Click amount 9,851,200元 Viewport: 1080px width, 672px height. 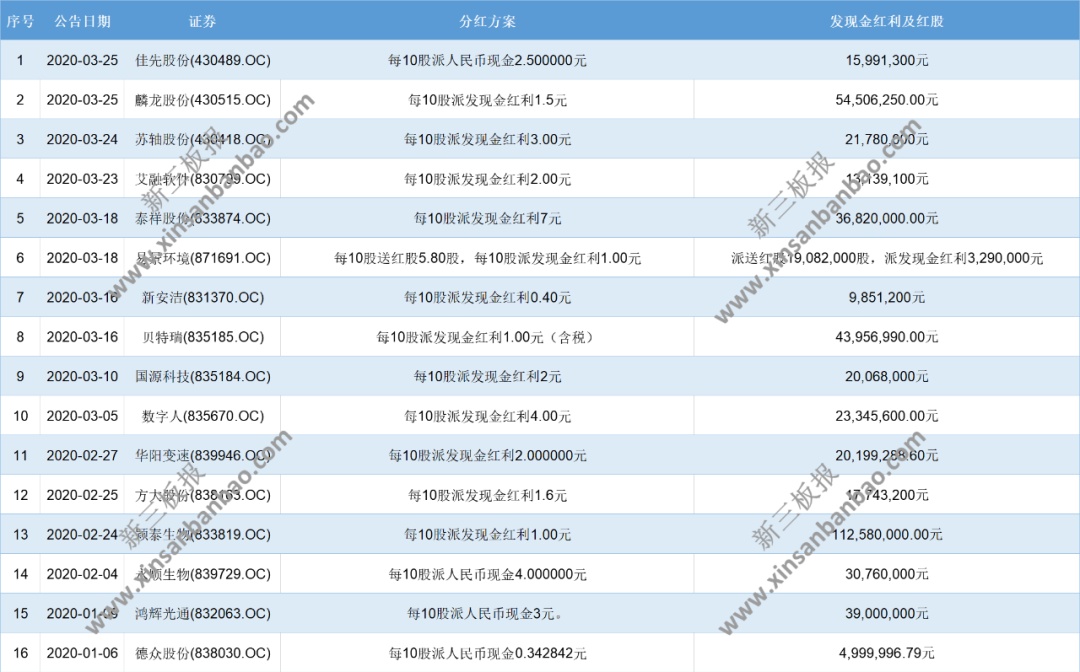(x=886, y=297)
